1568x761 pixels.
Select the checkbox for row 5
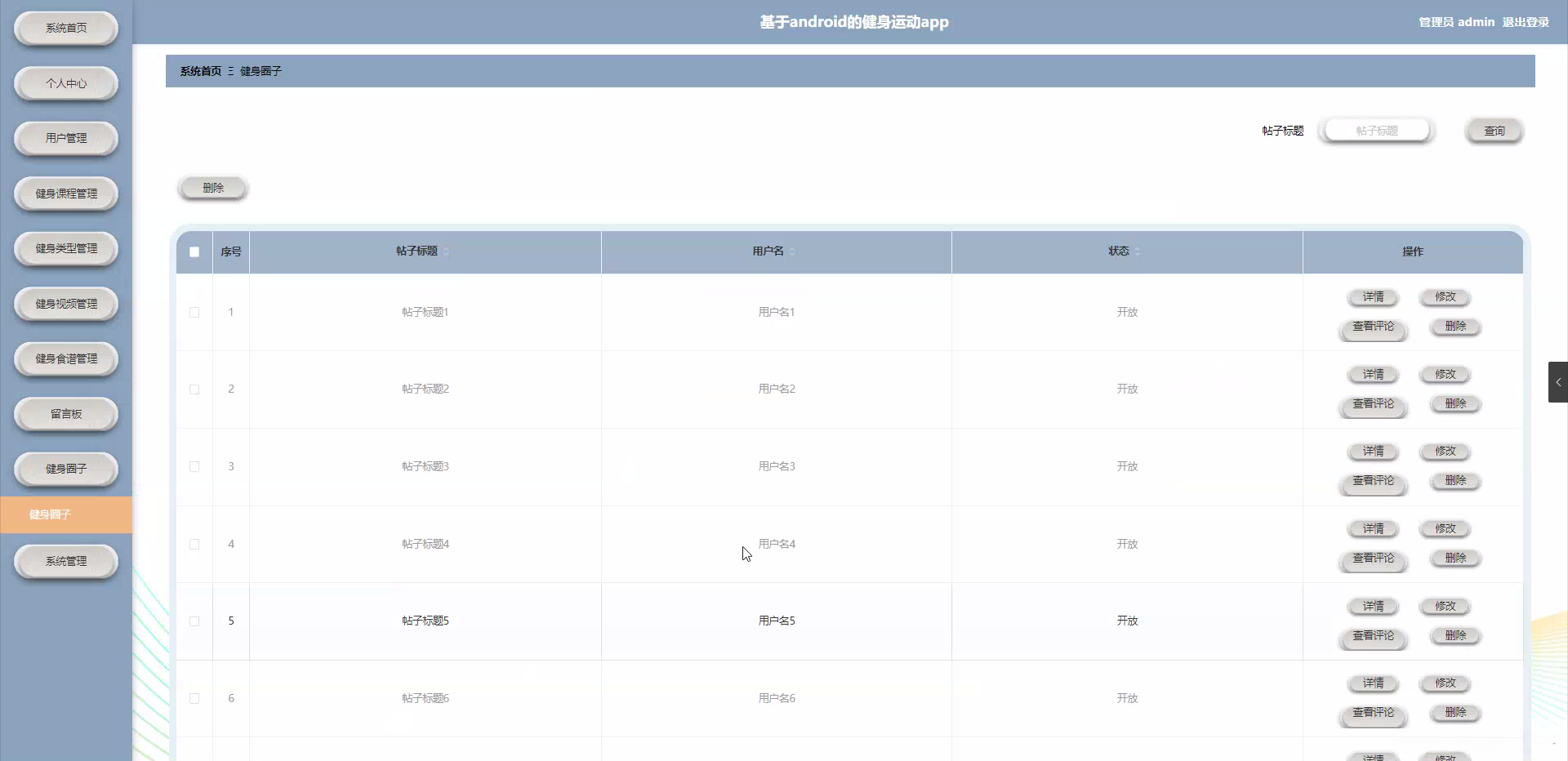[x=194, y=621]
